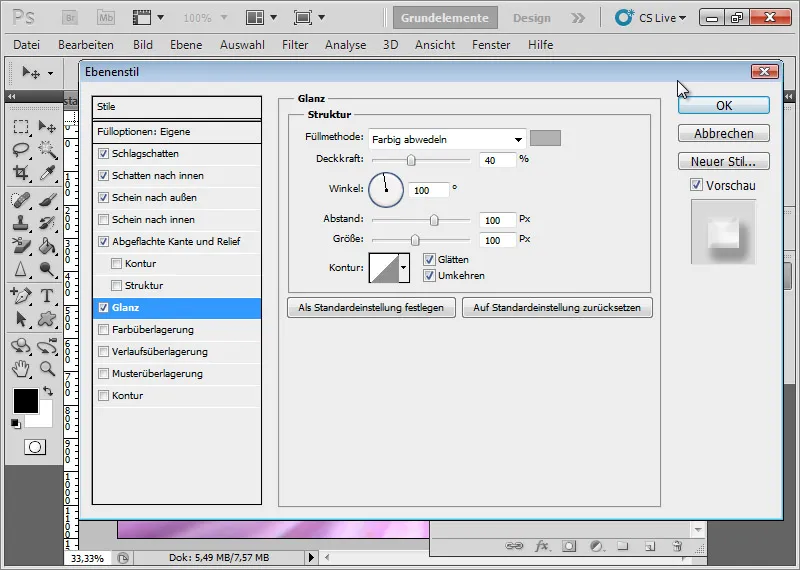Select the Eraser tool
The image size is (800, 570).
[x=21, y=246]
